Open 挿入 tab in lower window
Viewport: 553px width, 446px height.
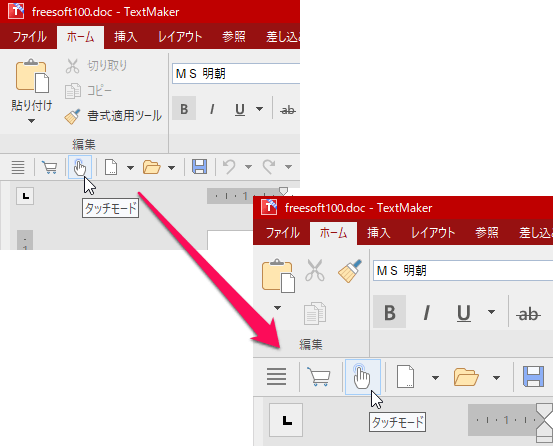(379, 233)
